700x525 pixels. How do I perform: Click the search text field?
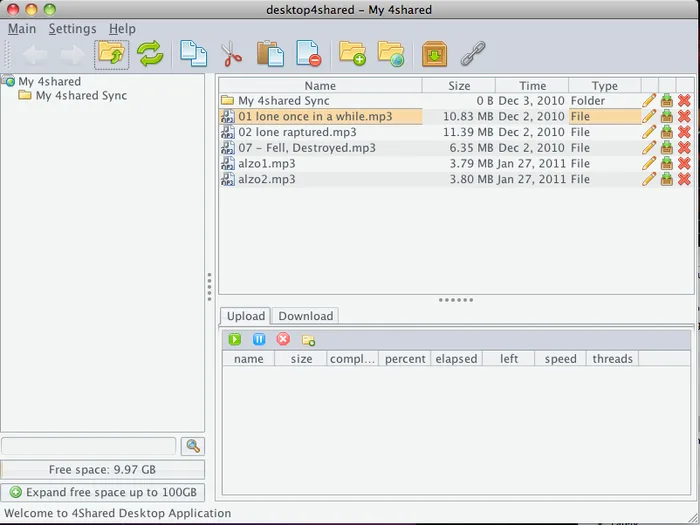click(89, 446)
